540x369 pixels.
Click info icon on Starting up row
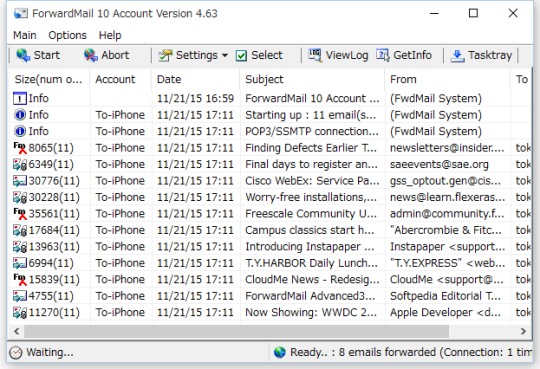[20, 115]
